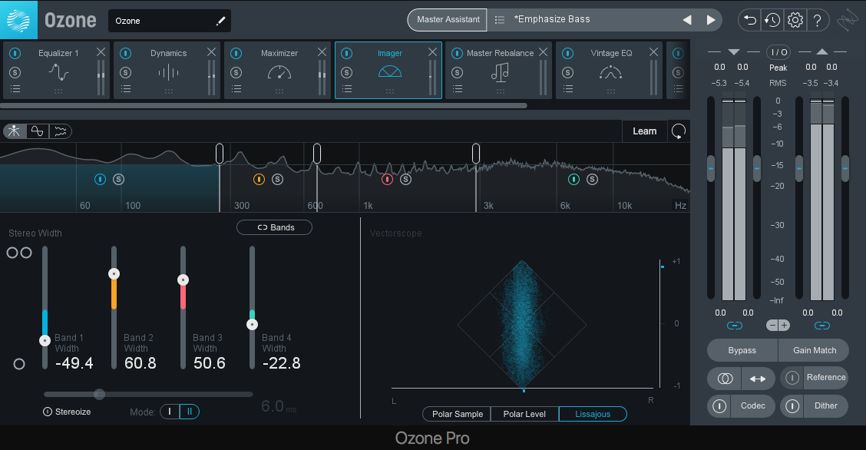
Task: Switch vectorscope to Polar Level
Action: (525, 414)
